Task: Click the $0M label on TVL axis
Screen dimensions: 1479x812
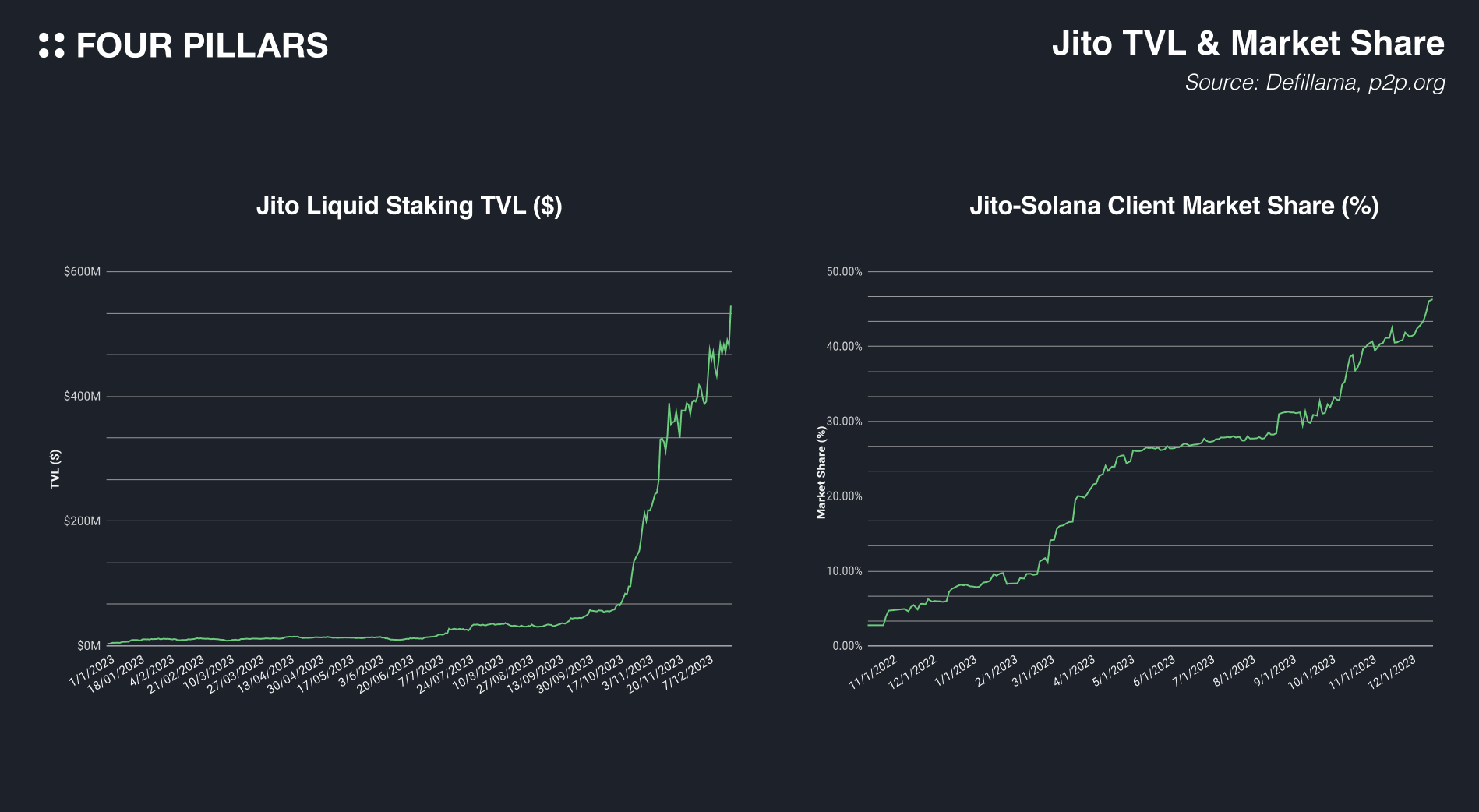Action: (88, 646)
